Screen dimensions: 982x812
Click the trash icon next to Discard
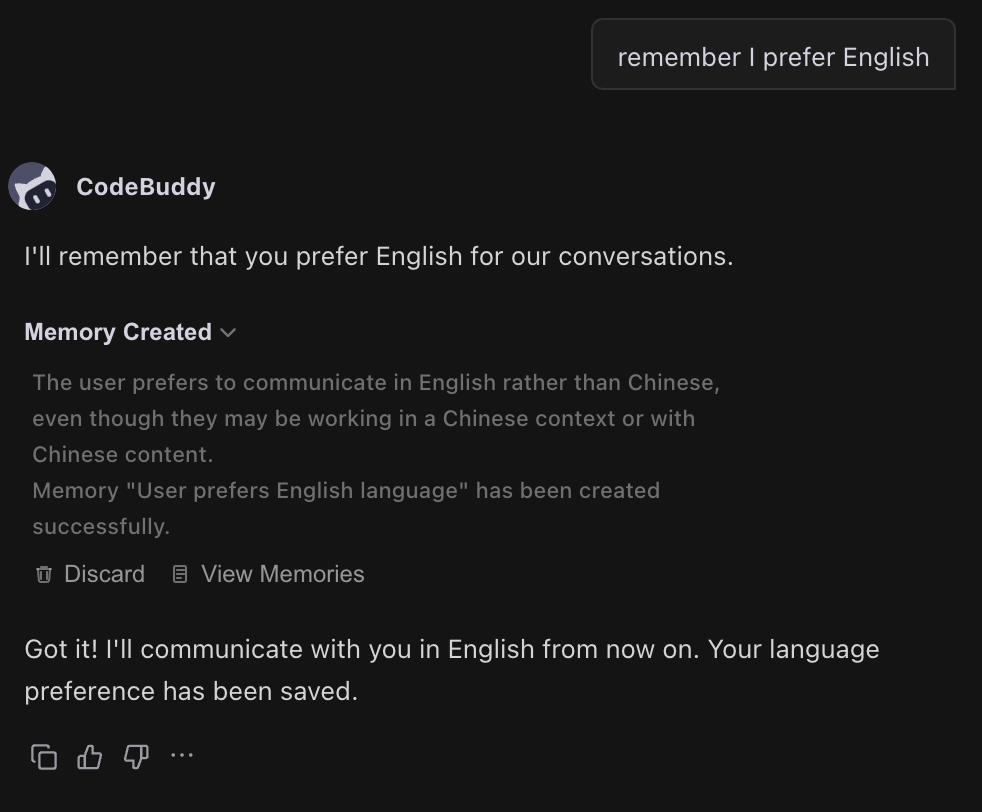pos(43,573)
